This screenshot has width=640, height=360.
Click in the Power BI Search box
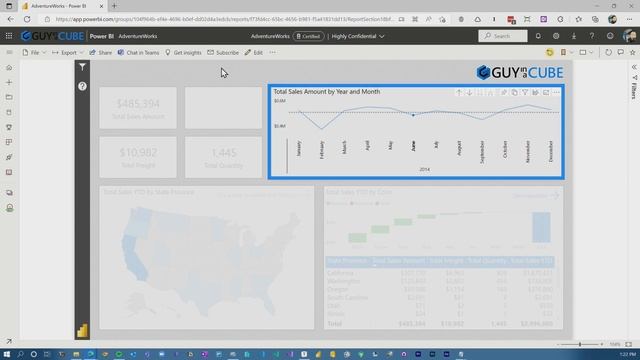pyautogui.click(x=502, y=36)
